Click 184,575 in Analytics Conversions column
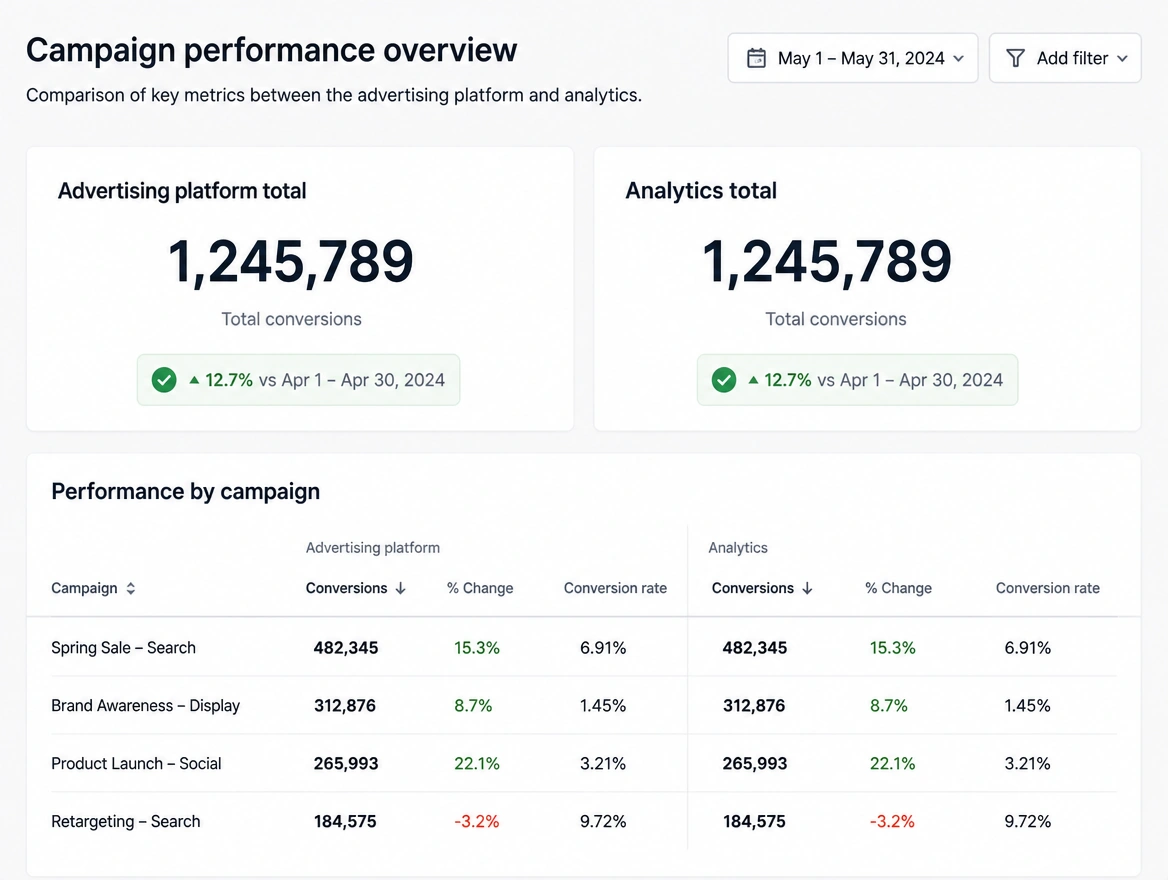Image resolution: width=1168 pixels, height=880 pixels. (754, 822)
